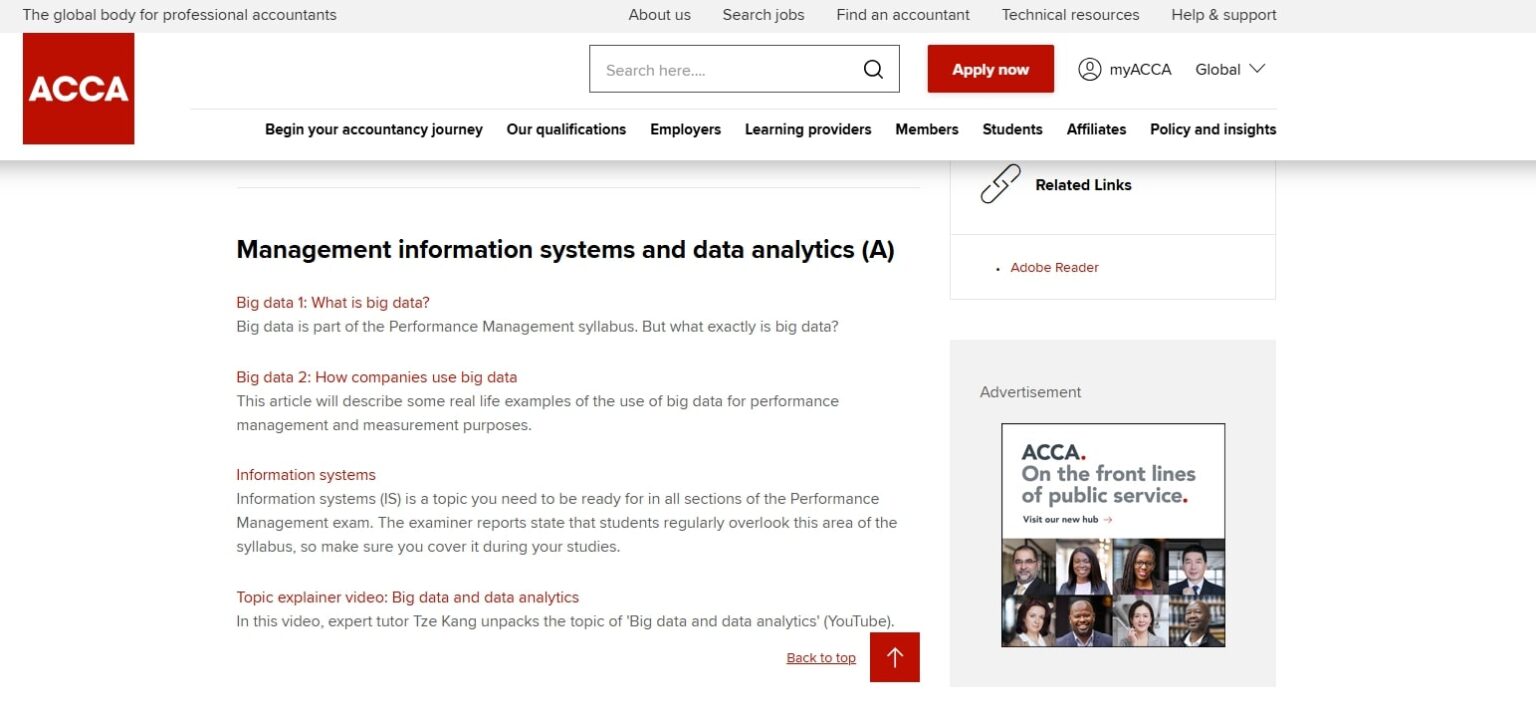Image resolution: width=1536 pixels, height=715 pixels.
Task: Open the 'Students' menu
Action: [1012, 129]
